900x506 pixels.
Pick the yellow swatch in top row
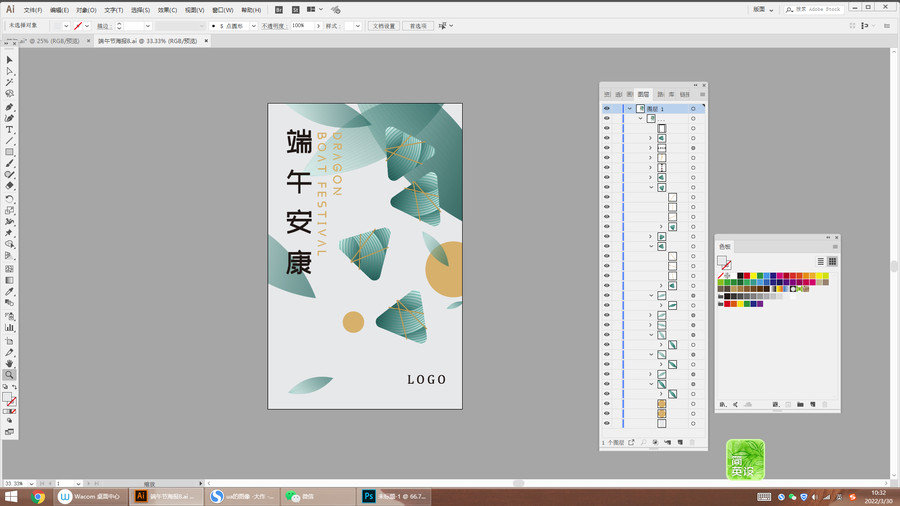click(x=754, y=276)
